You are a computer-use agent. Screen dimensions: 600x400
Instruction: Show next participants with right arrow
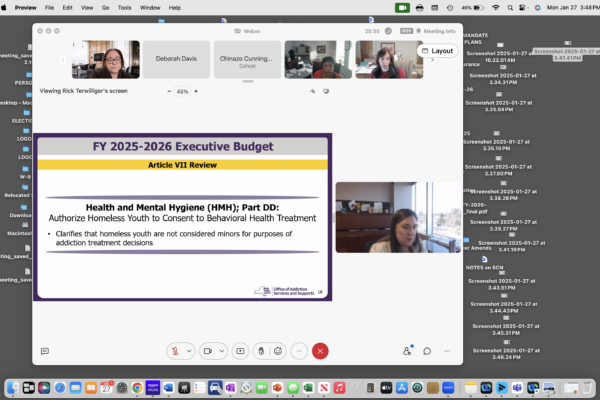[x=433, y=60]
